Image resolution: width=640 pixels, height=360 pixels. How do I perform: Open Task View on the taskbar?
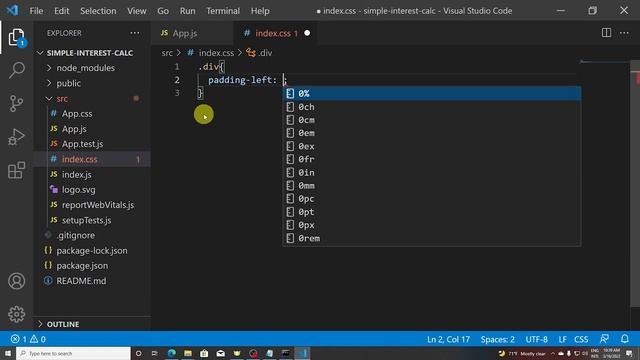155,353
